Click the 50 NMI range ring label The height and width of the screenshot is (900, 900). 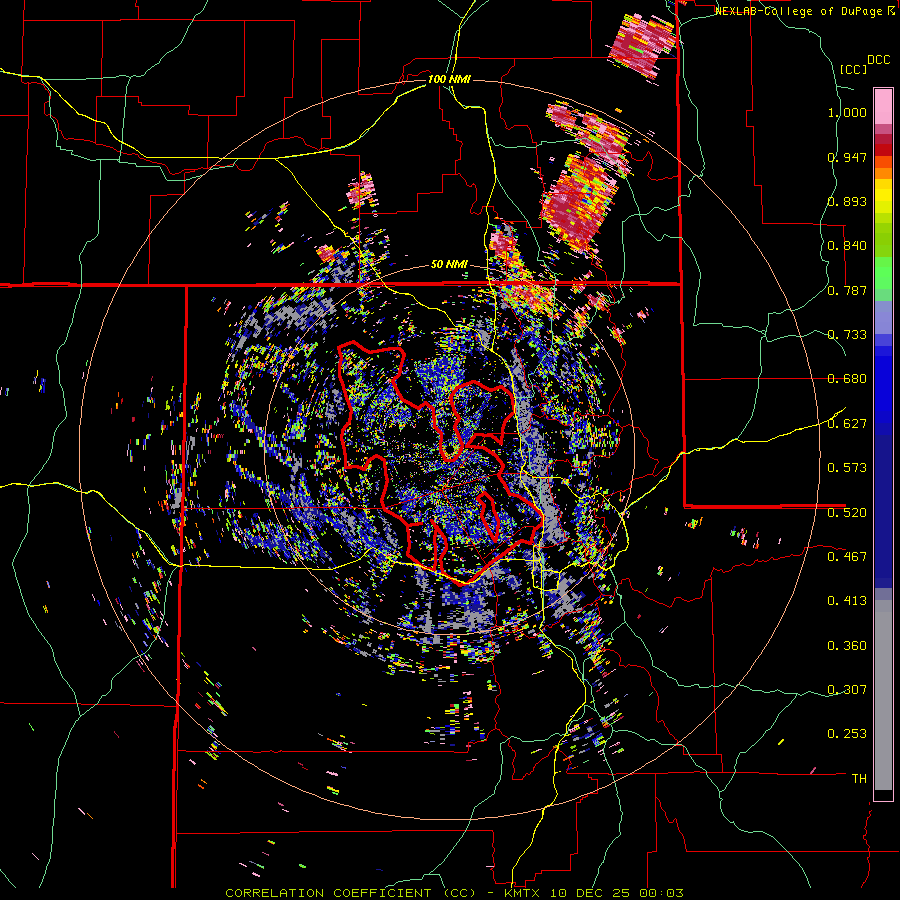449,265
